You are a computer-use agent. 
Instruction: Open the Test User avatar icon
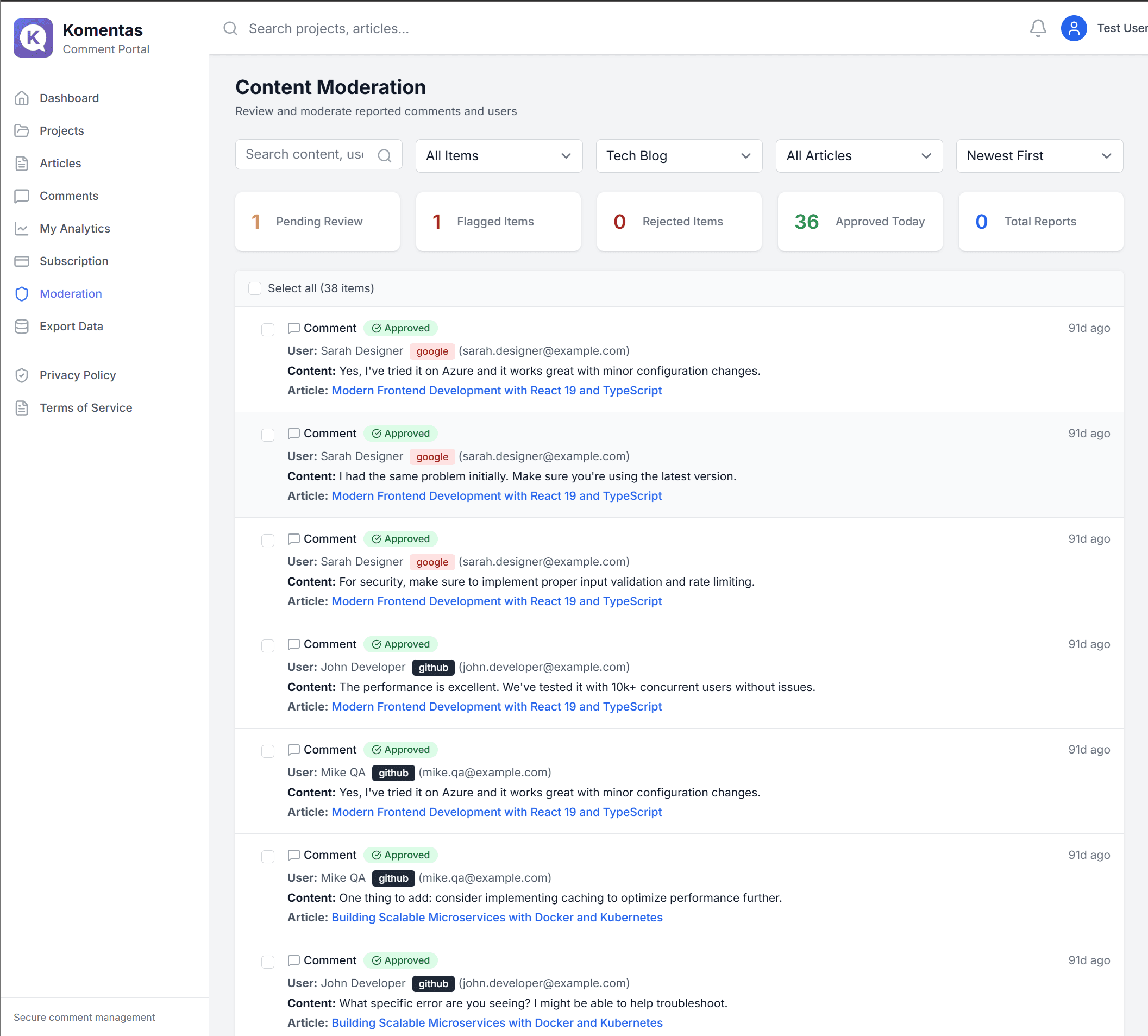click(1074, 28)
